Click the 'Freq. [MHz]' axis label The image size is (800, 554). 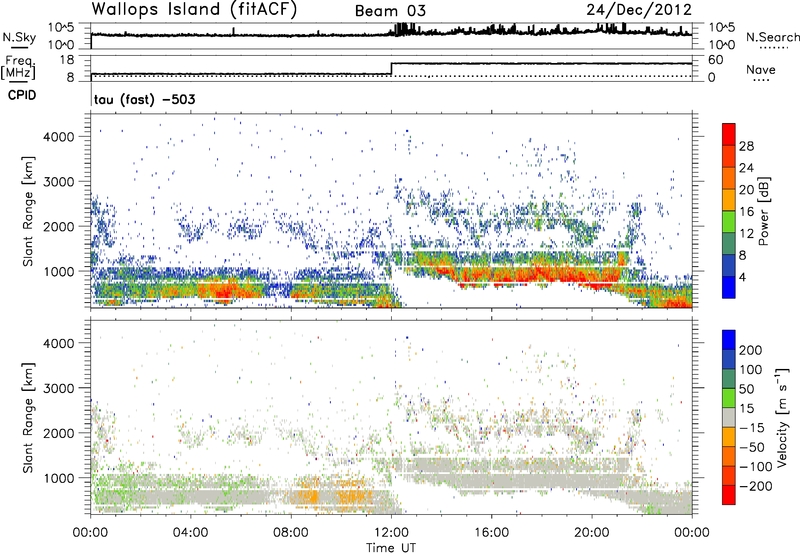(18, 68)
